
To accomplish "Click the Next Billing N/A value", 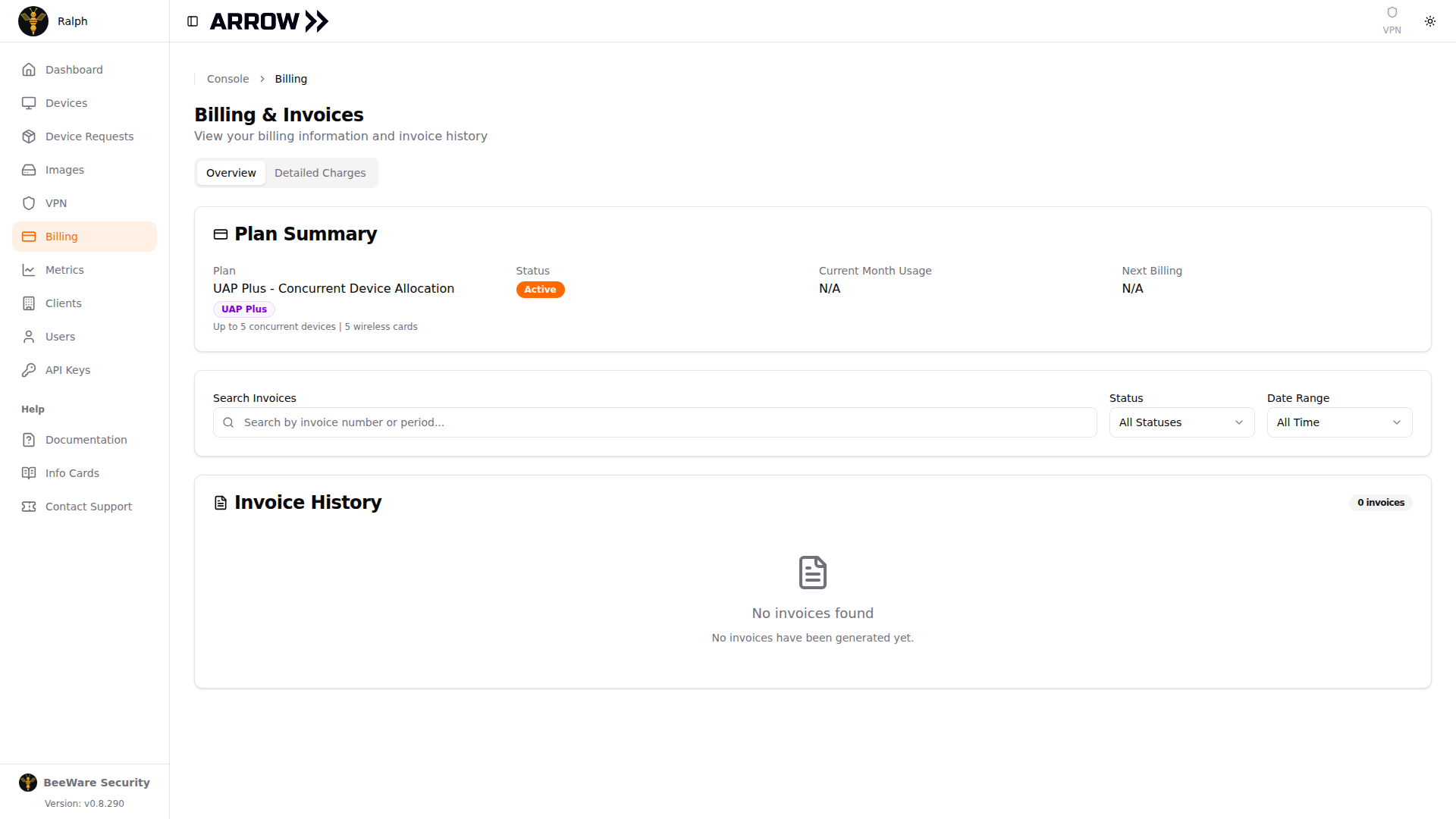I will 1132,289.
